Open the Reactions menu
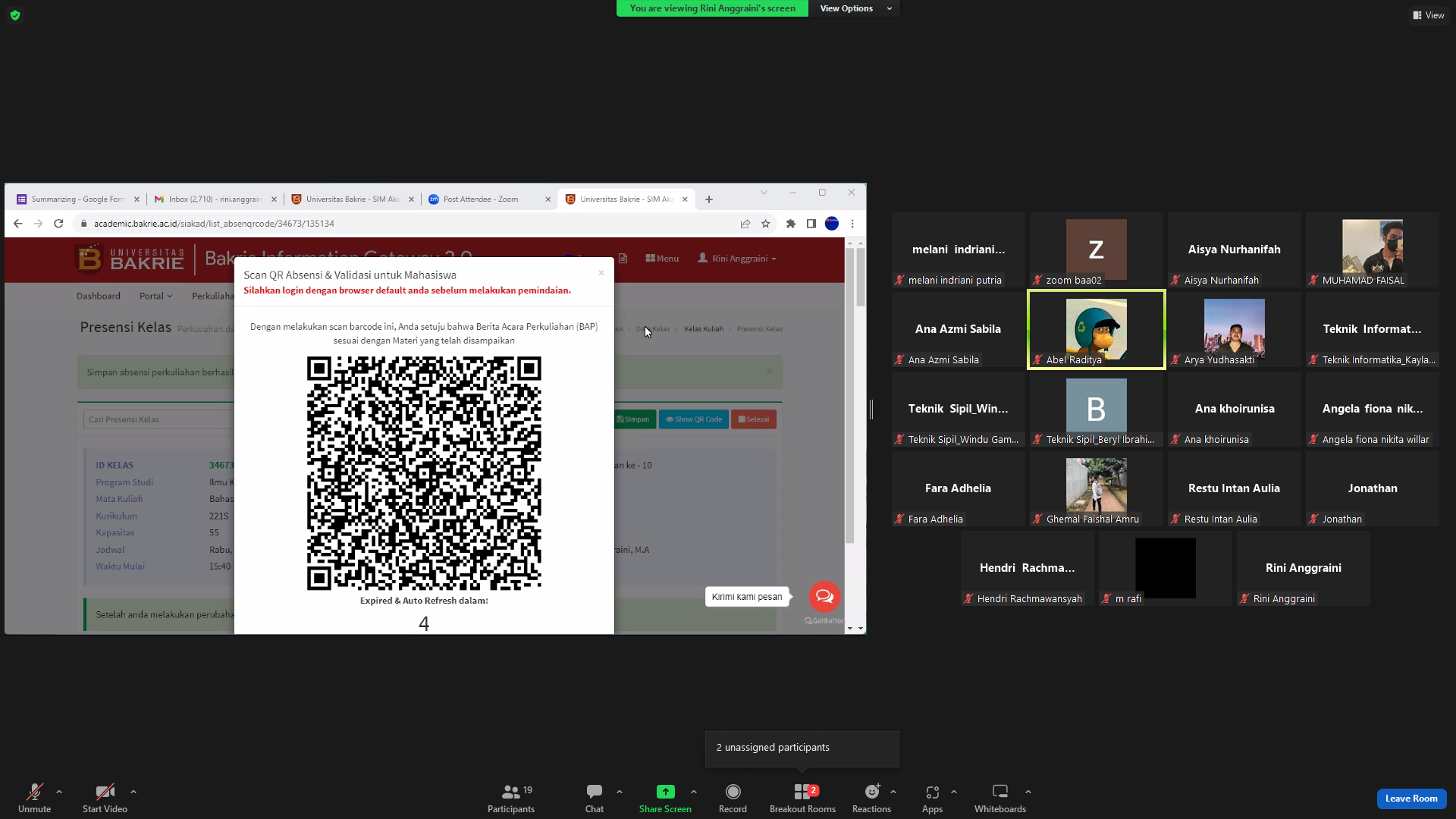Viewport: 1456px width, 819px height. 872,798
